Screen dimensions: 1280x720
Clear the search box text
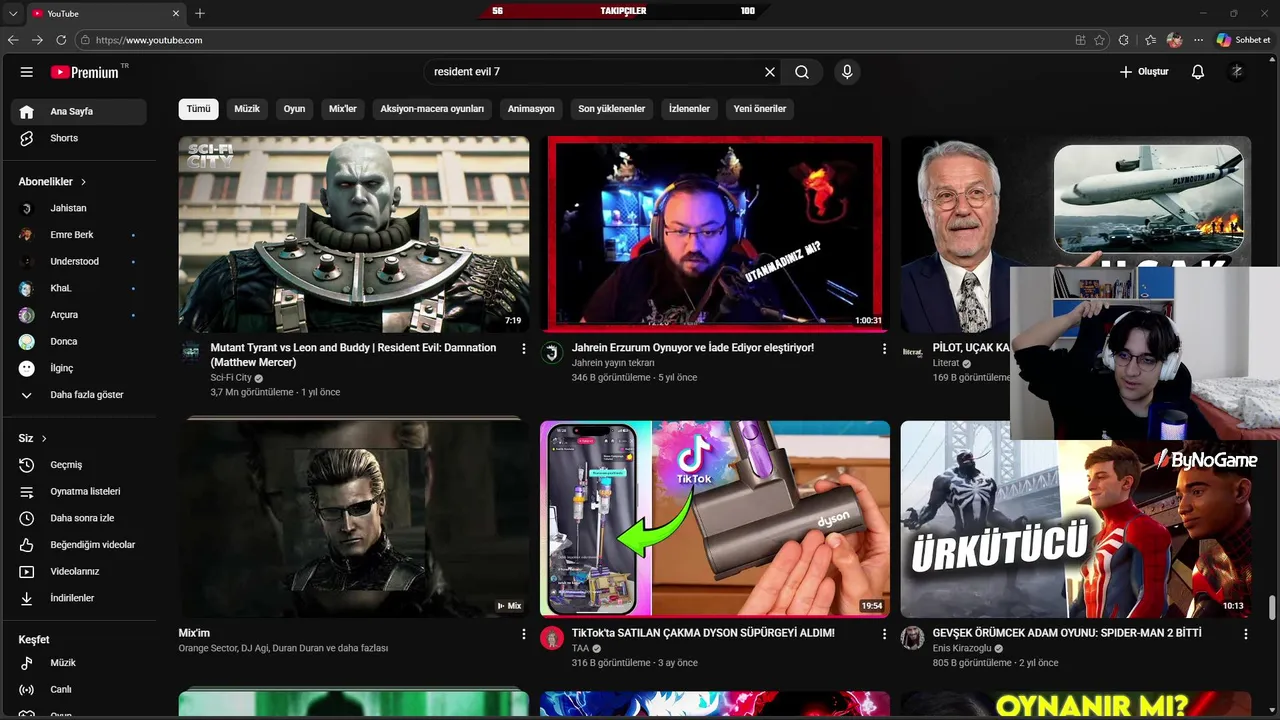pyautogui.click(x=770, y=72)
